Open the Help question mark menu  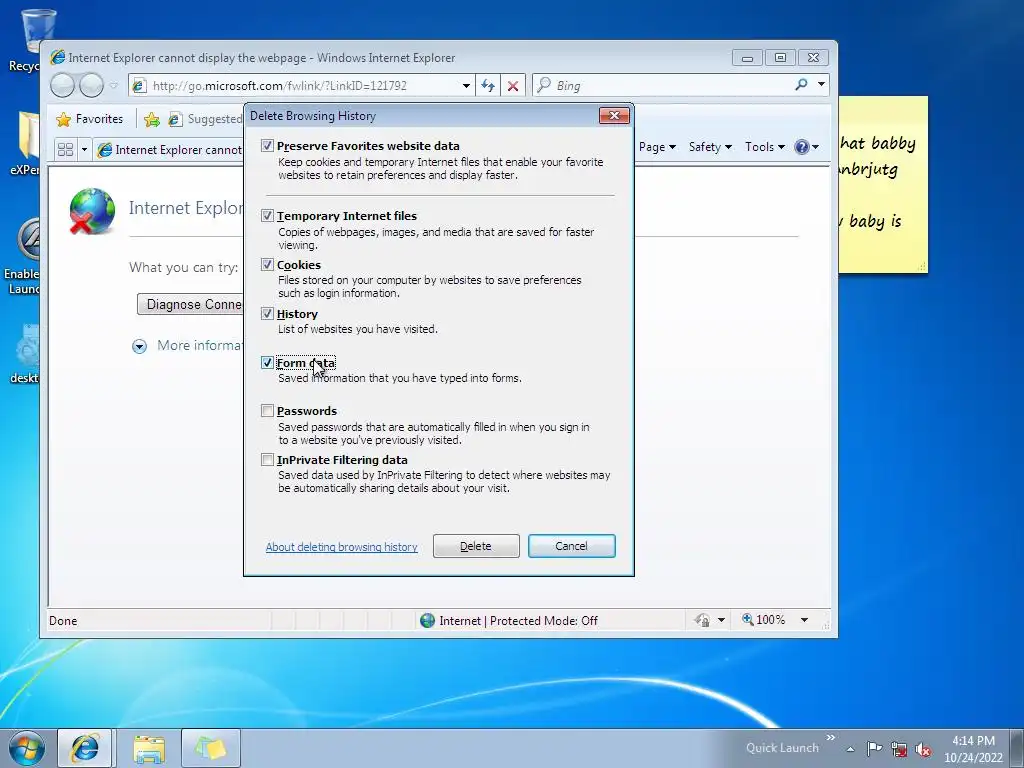[x=807, y=147]
